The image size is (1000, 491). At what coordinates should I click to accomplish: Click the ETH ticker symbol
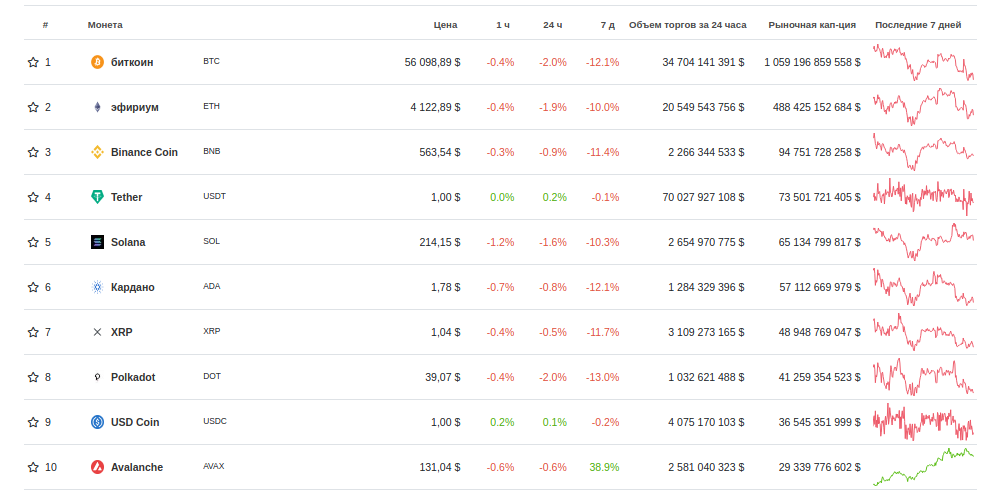click(211, 106)
